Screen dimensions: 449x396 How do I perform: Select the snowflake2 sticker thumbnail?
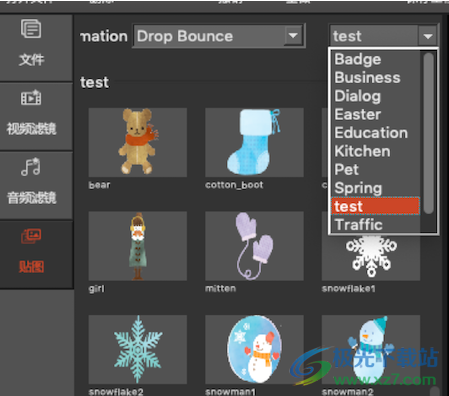pos(138,349)
